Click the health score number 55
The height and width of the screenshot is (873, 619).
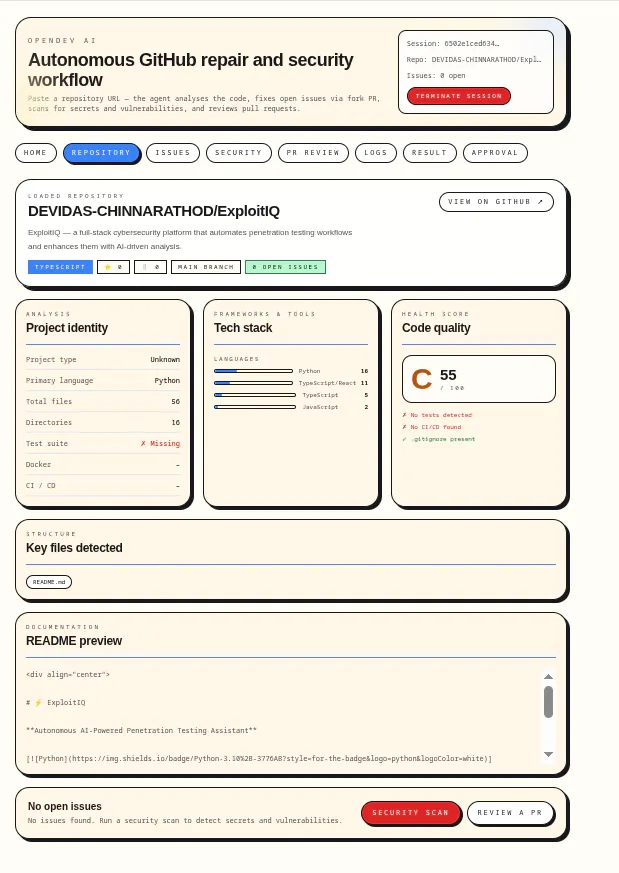click(448, 375)
